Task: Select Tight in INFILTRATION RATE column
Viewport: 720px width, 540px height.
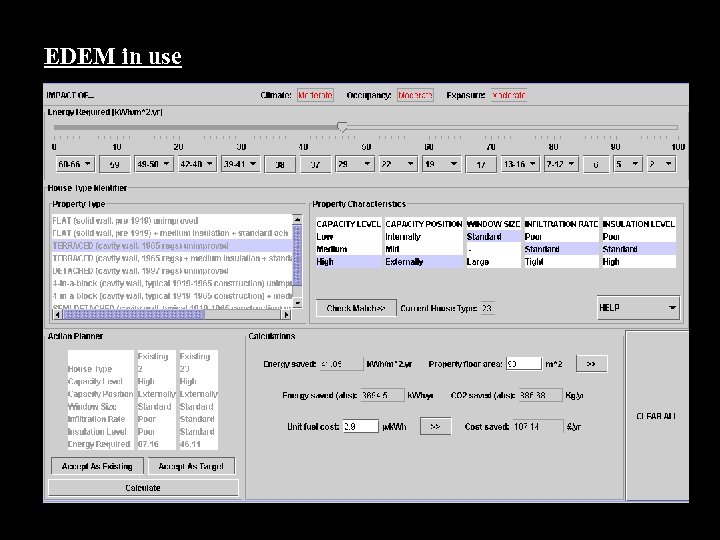Action: [x=561, y=262]
